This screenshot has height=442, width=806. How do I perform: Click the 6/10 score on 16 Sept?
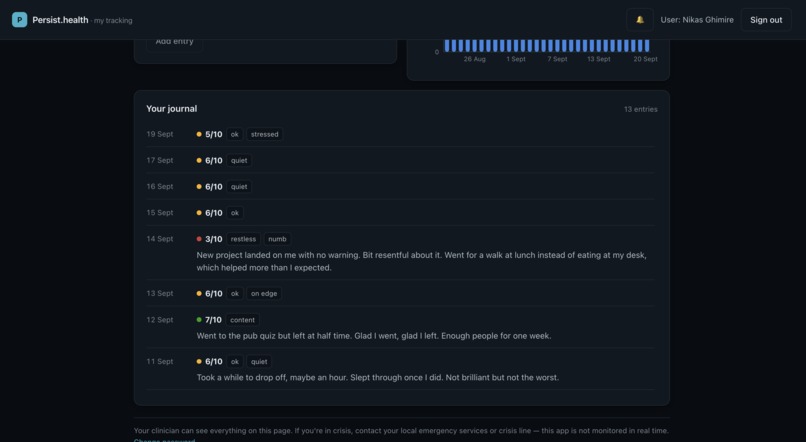point(214,187)
